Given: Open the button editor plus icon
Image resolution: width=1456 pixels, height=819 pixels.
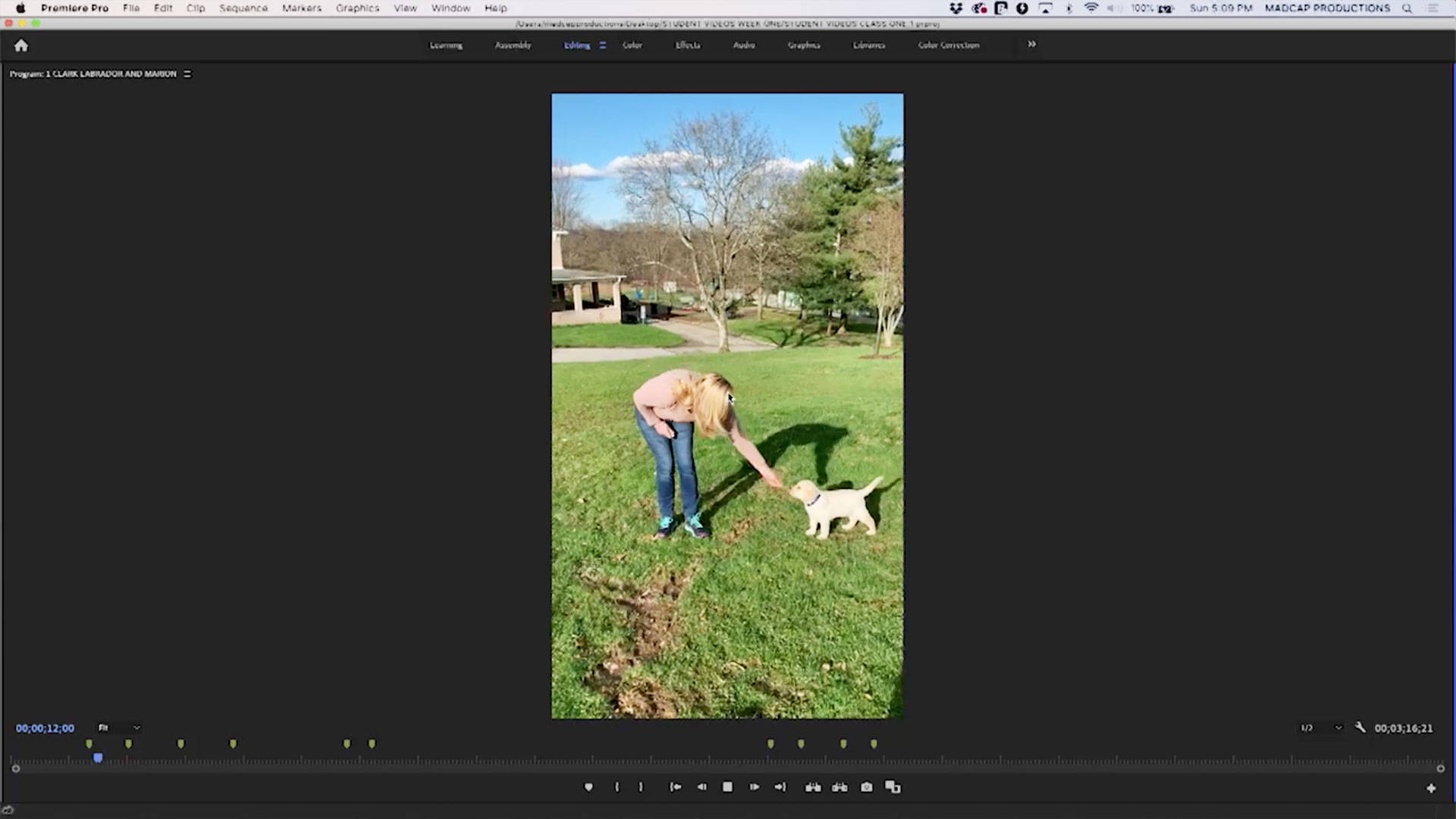Looking at the screenshot, I should [1431, 789].
